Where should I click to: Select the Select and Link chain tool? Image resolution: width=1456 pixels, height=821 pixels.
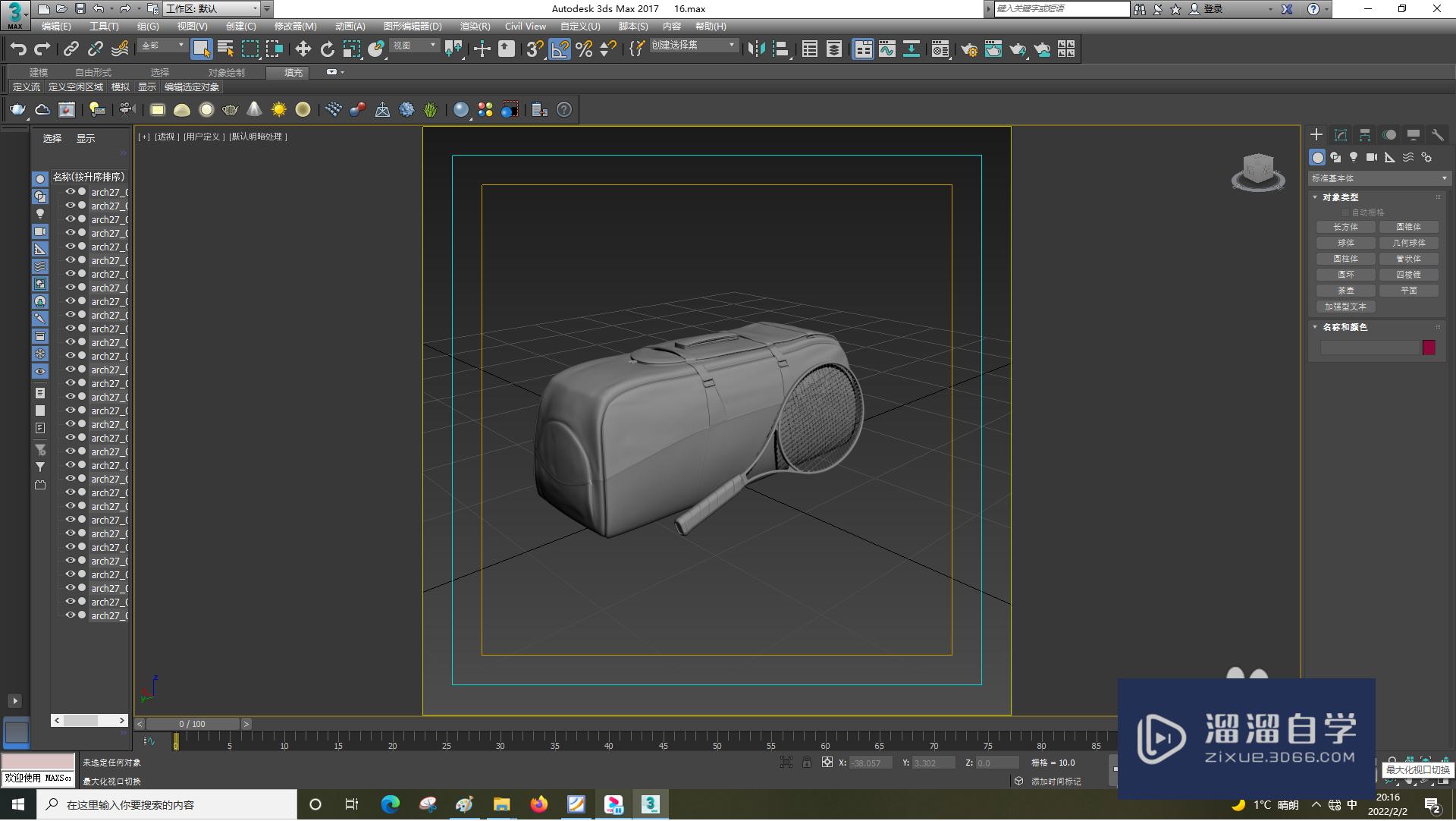tap(71, 49)
